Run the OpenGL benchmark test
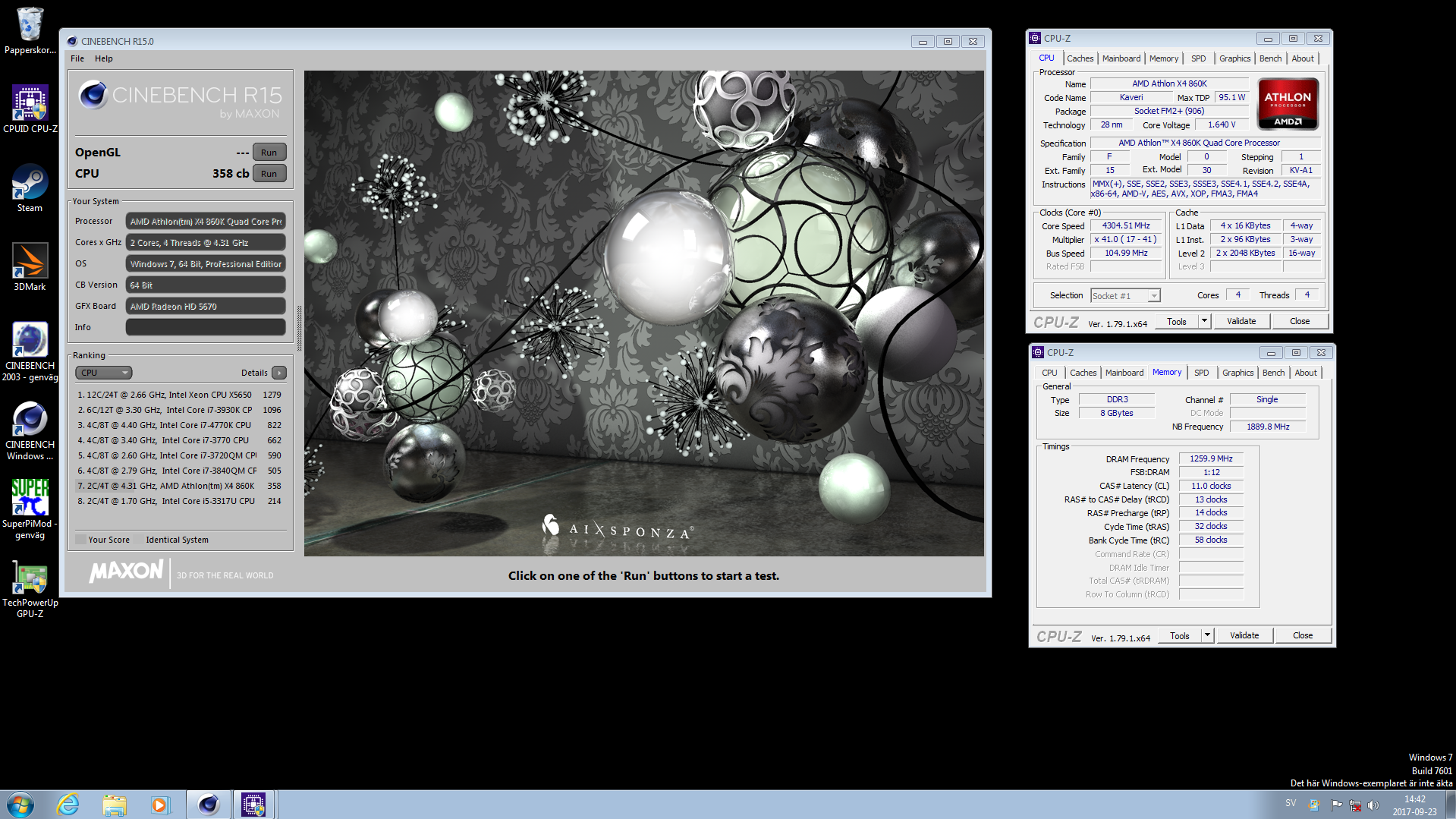The image size is (1456, 819). (x=269, y=153)
